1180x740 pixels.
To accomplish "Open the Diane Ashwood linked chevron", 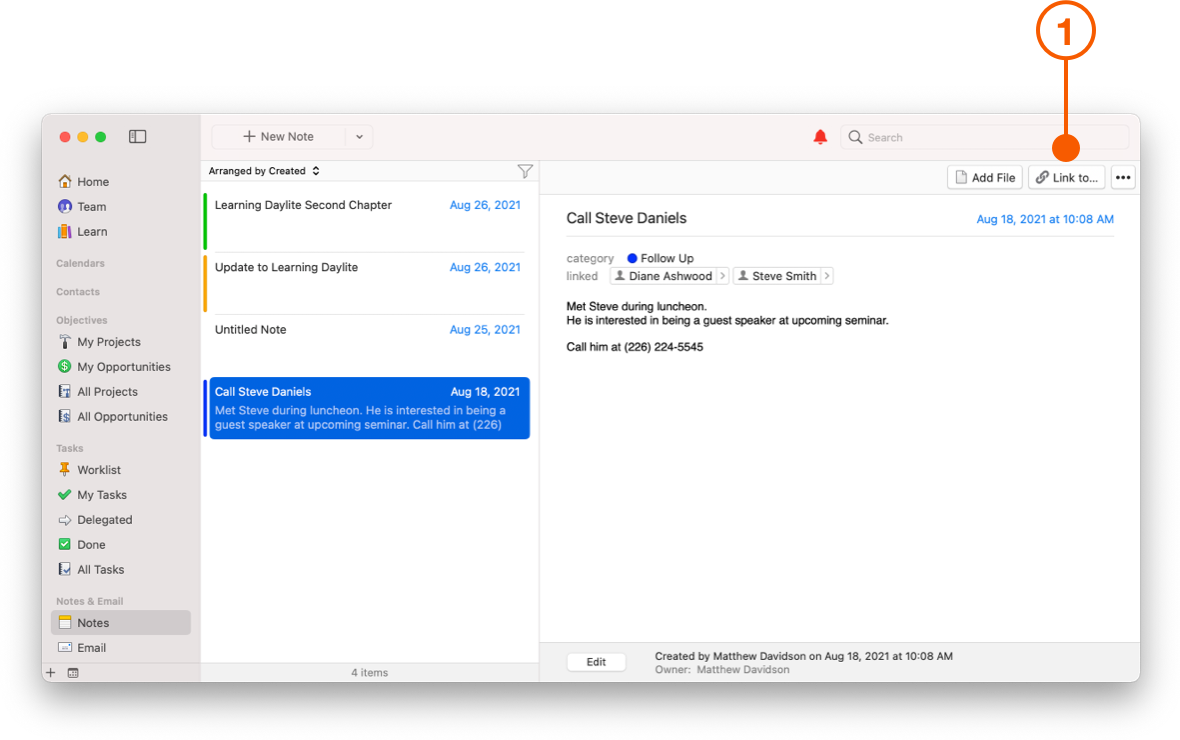I will [722, 276].
